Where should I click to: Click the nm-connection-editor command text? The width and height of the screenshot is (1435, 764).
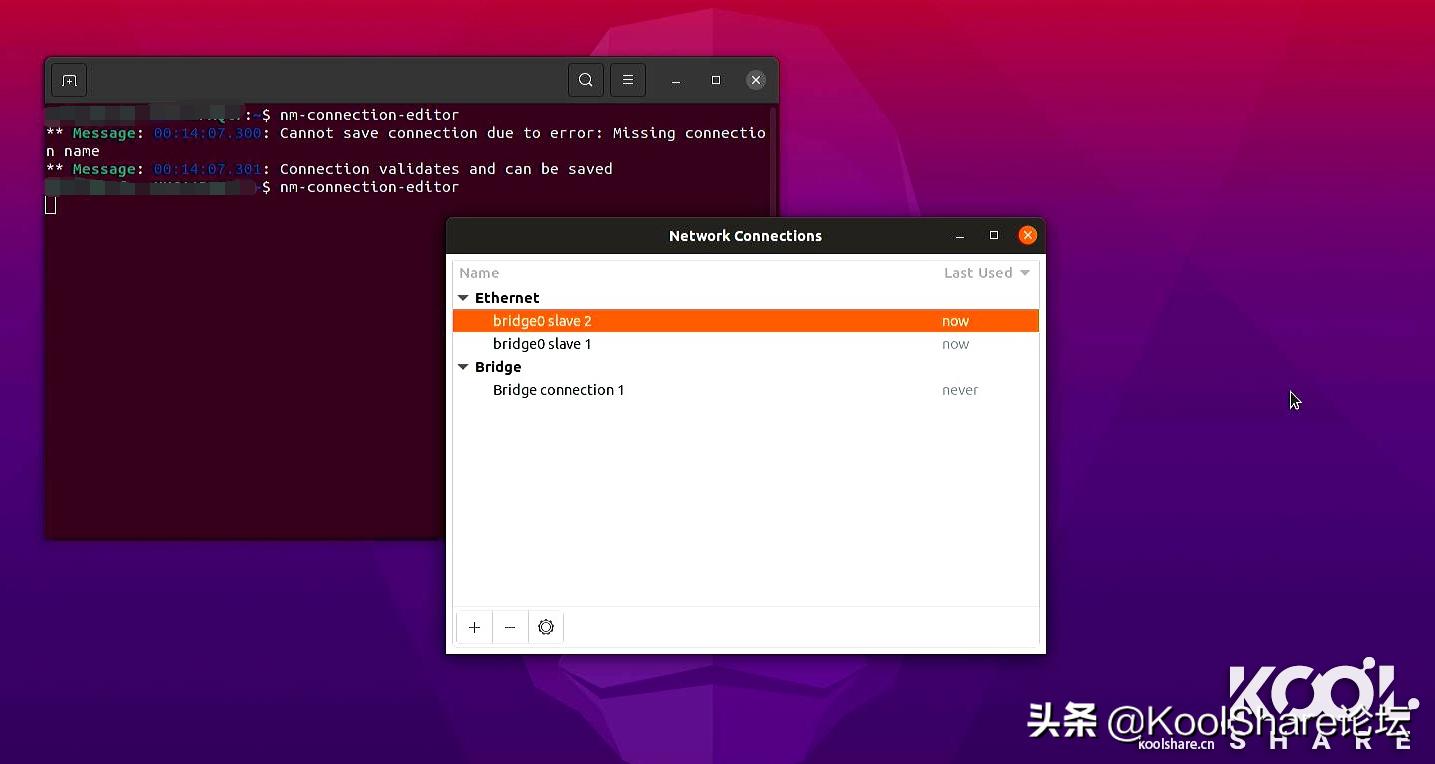370,114
